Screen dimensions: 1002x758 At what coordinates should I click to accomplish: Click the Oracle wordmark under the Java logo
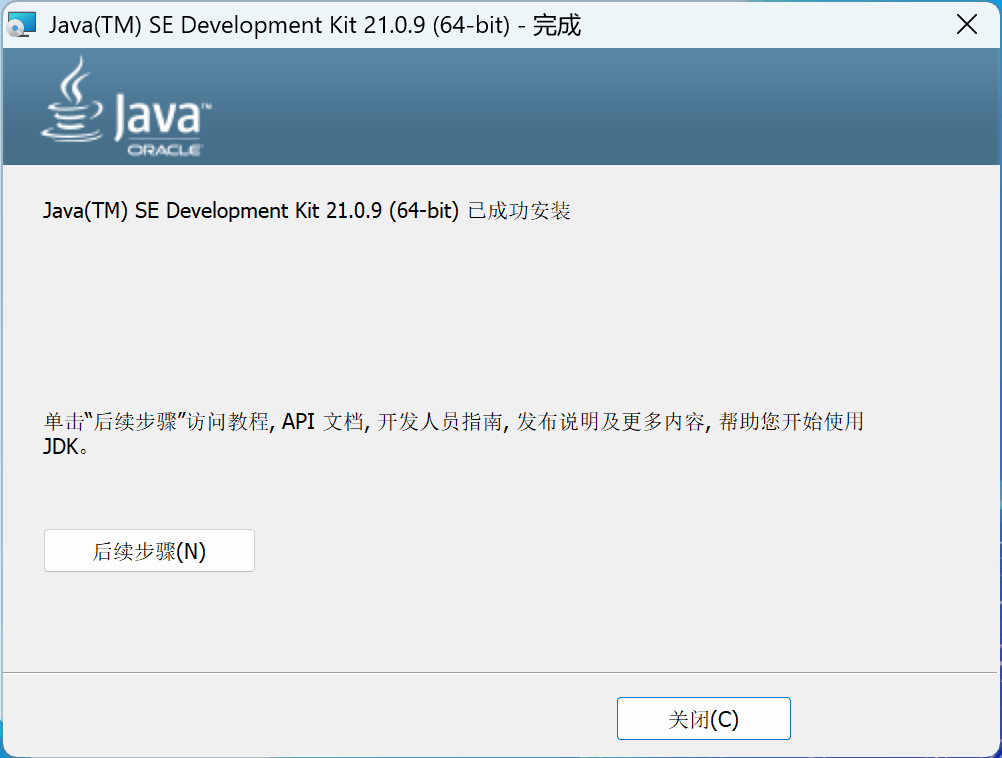pos(167,150)
